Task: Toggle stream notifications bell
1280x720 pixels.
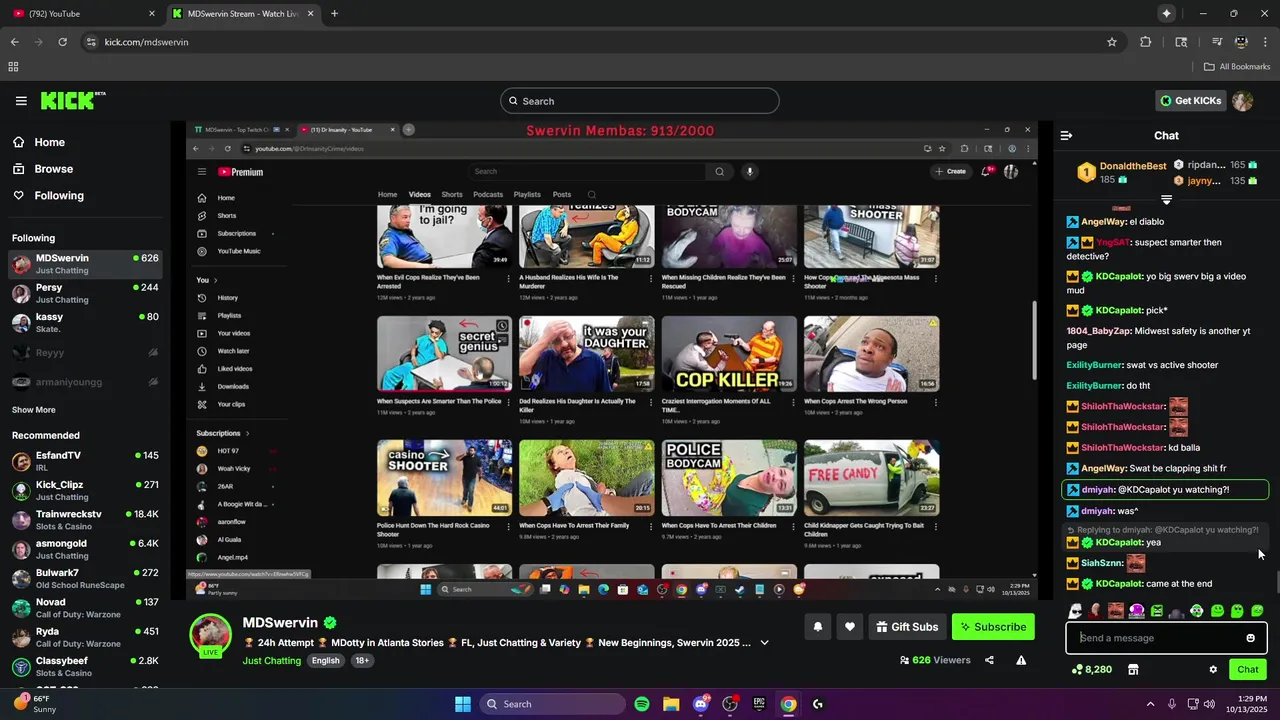Action: (817, 627)
